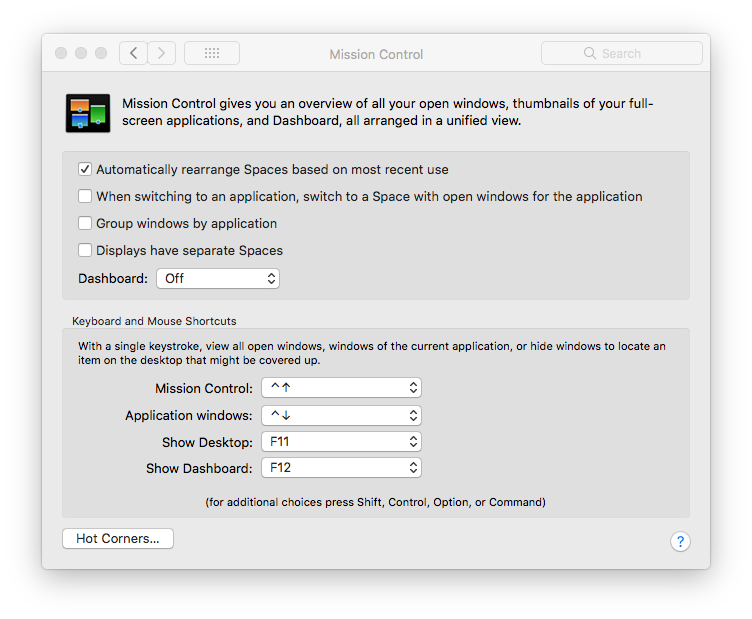Uncheck Automatically rearrange Spaces based on recent use
The image size is (752, 619).
point(85,169)
